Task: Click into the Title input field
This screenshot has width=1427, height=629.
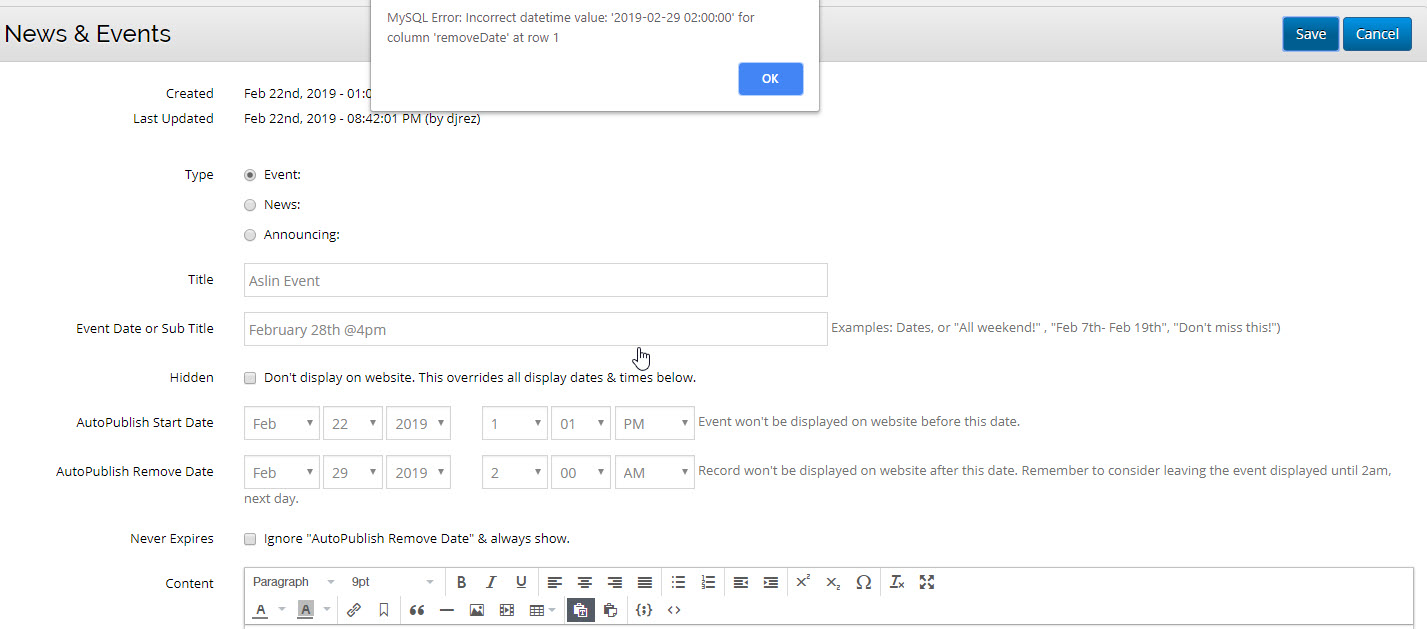Action: (x=535, y=280)
